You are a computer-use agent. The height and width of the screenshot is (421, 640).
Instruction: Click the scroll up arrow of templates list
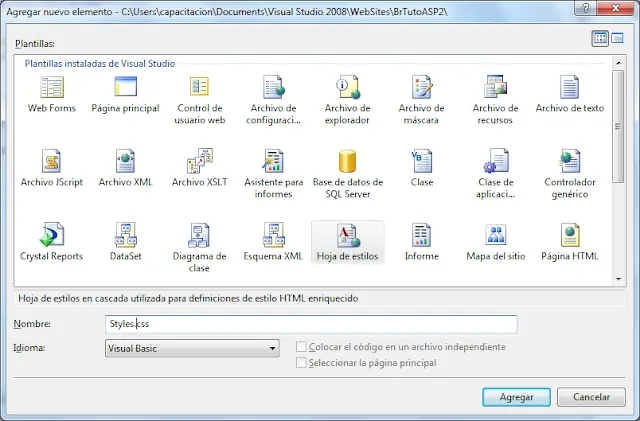click(618, 63)
